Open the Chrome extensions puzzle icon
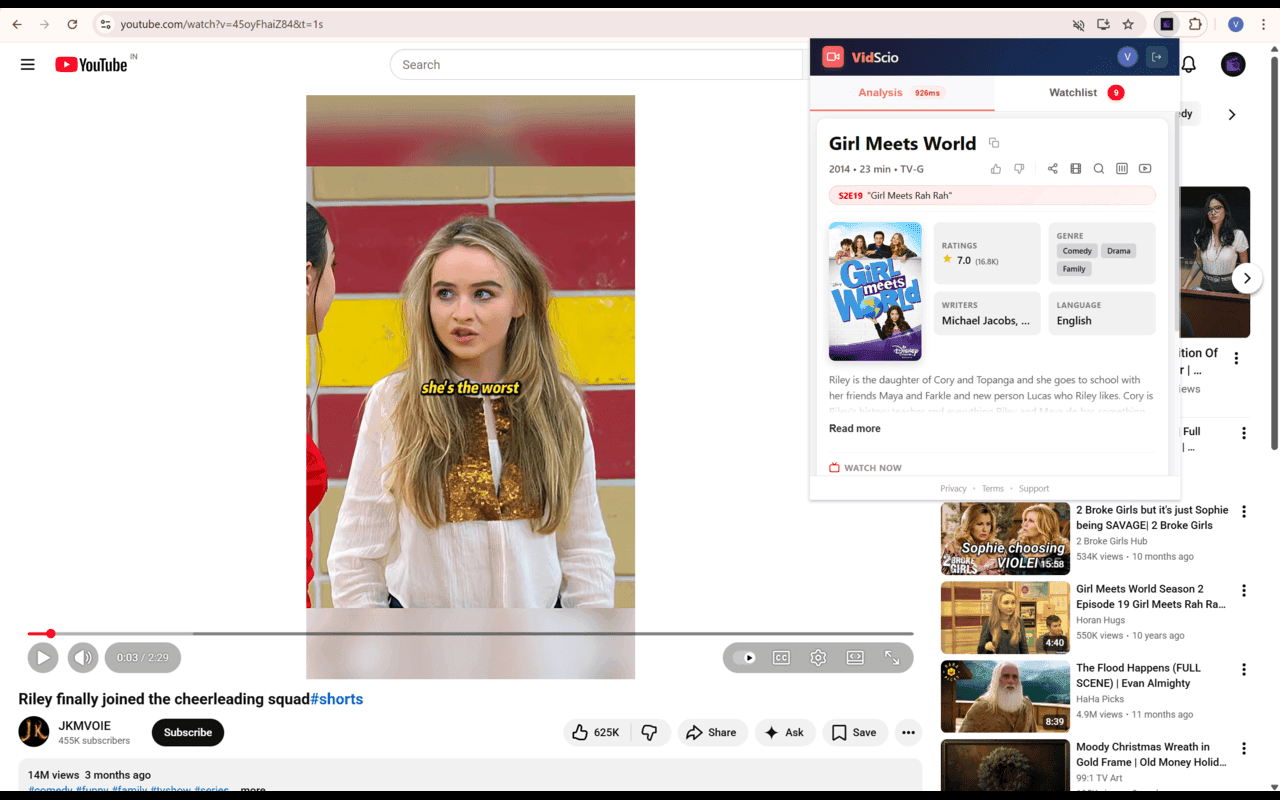 [x=1195, y=24]
